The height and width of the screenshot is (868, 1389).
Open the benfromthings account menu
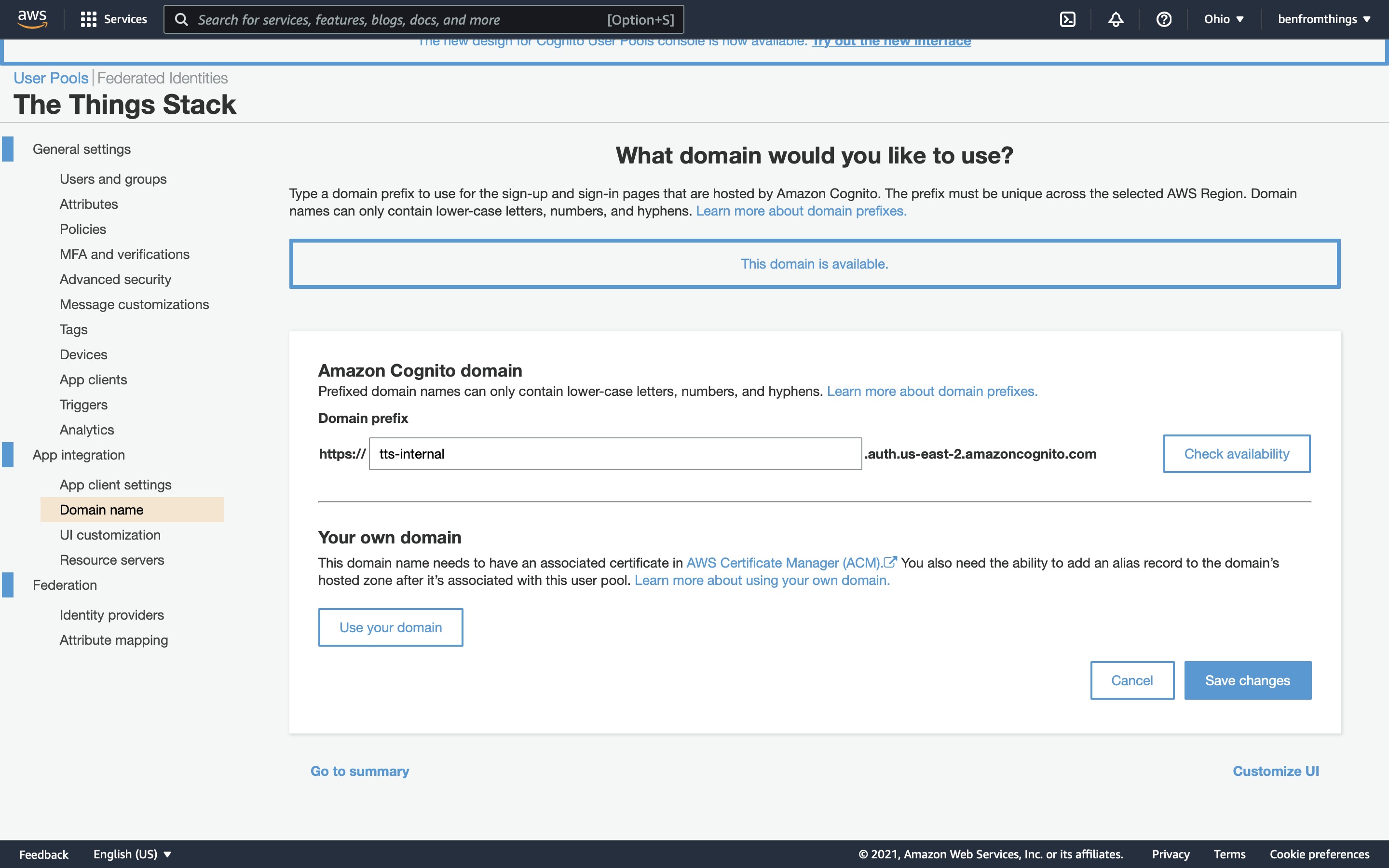[1323, 19]
